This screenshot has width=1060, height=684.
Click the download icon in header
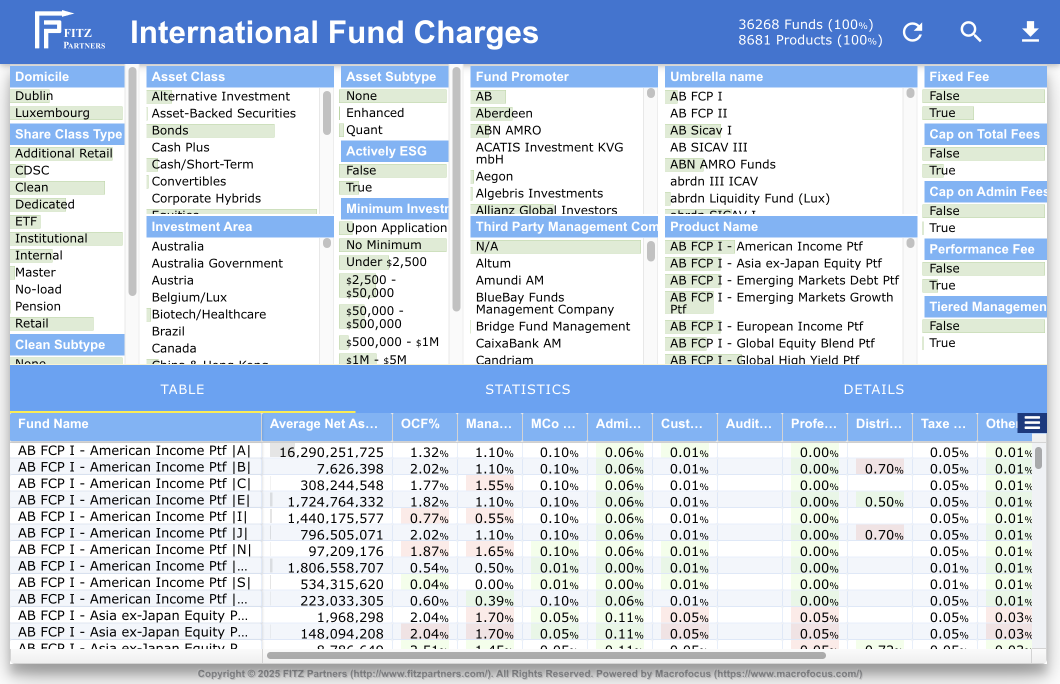click(1030, 32)
